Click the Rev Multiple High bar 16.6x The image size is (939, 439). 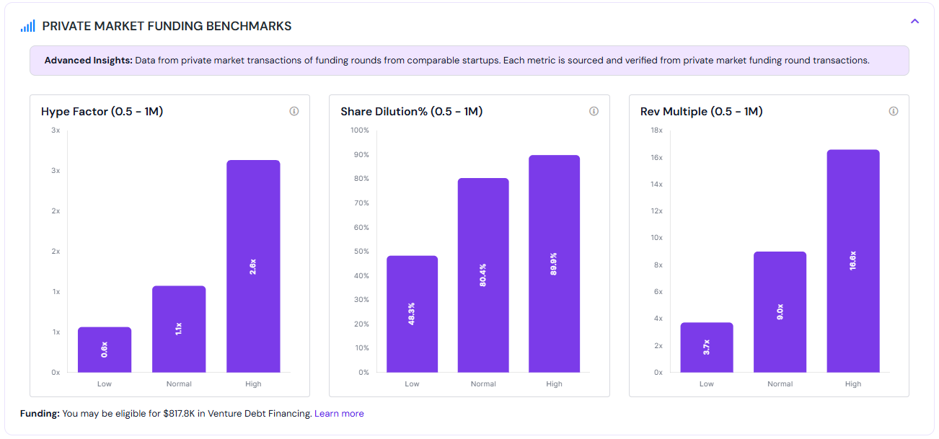[x=853, y=261]
